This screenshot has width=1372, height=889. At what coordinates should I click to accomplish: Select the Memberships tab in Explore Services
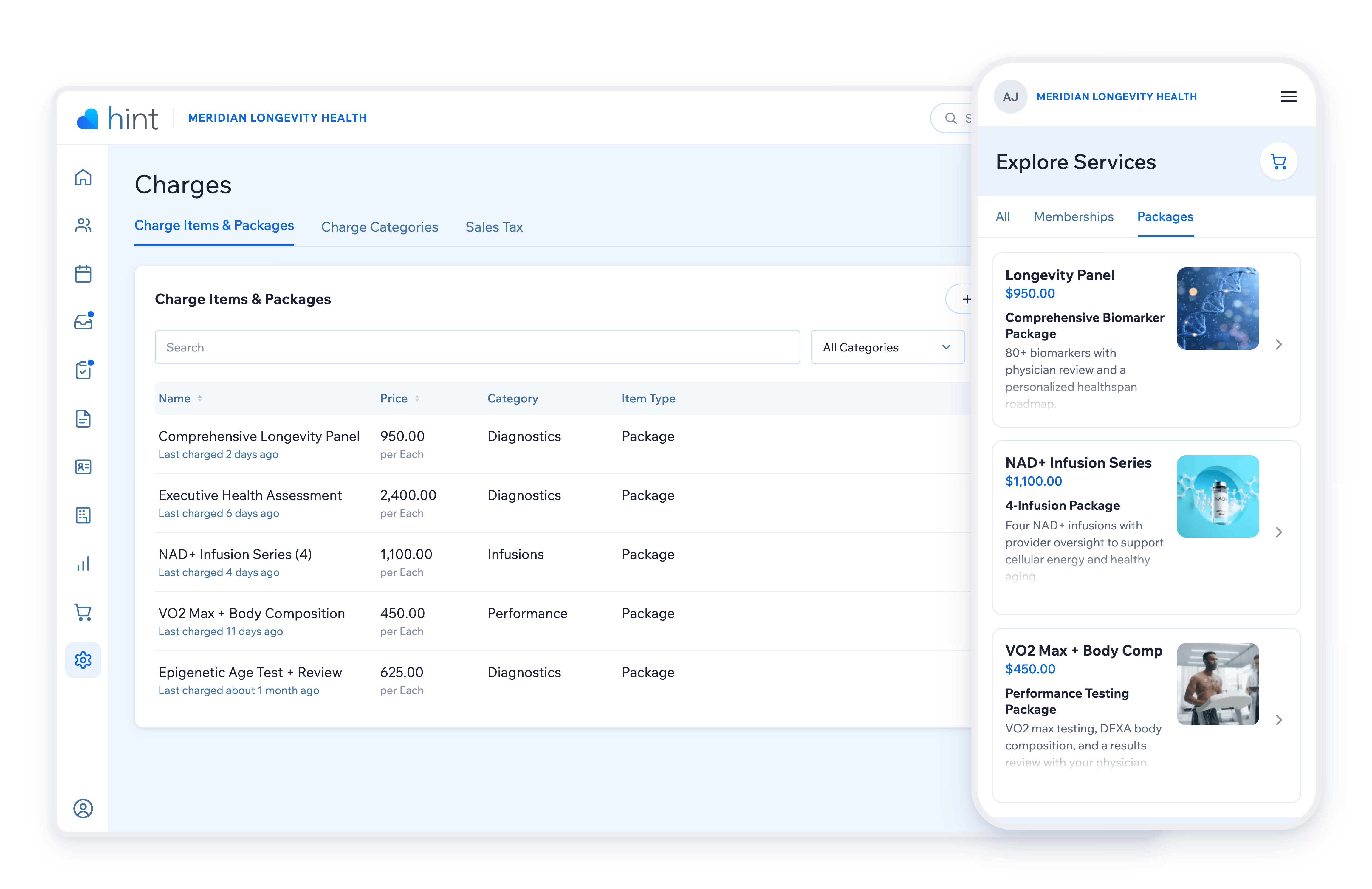click(1073, 217)
